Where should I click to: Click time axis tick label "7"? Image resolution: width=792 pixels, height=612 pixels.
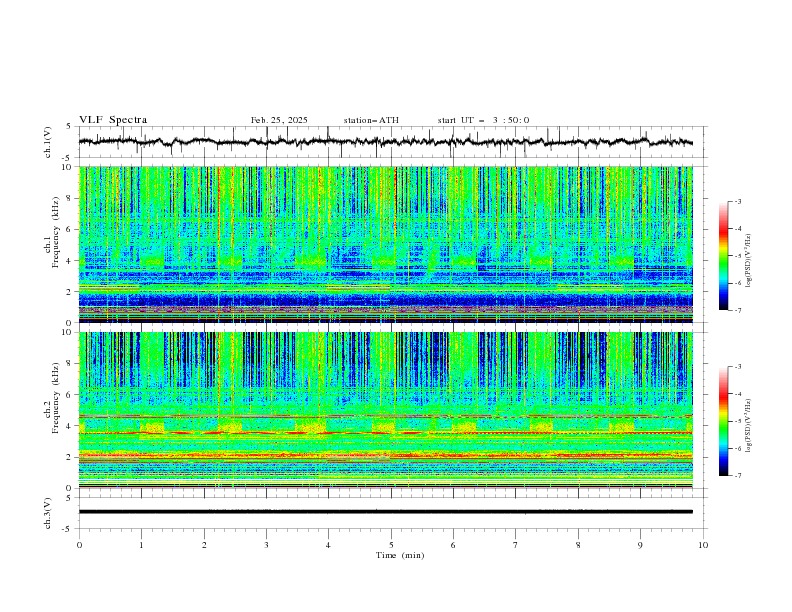tap(516, 545)
